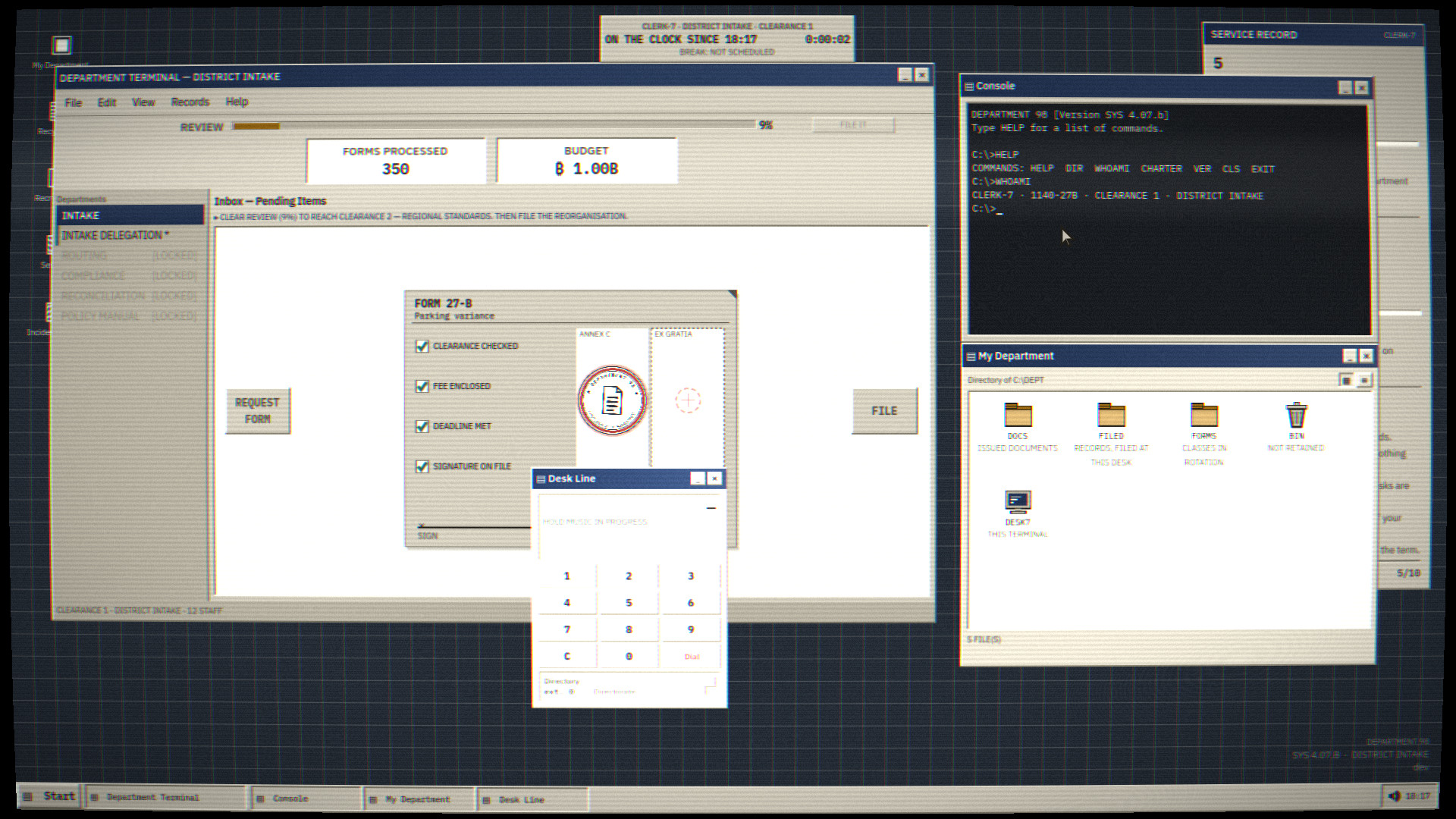Viewport: 1456px width, 819px height.
Task: Switch to My Department in taskbar
Action: coord(419,799)
